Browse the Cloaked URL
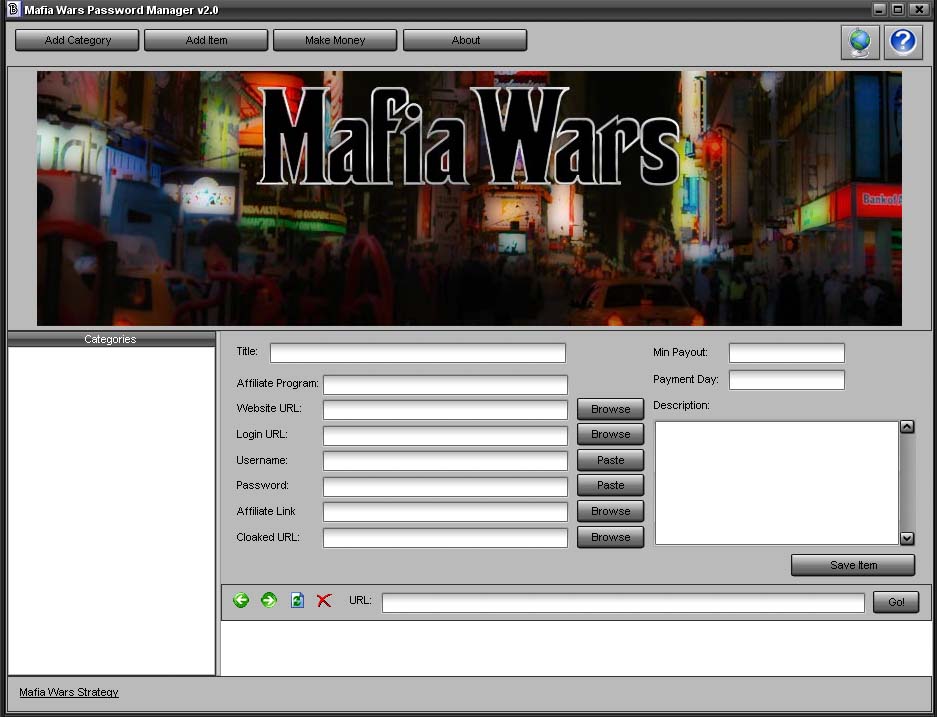This screenshot has height=717, width=937. (610, 537)
